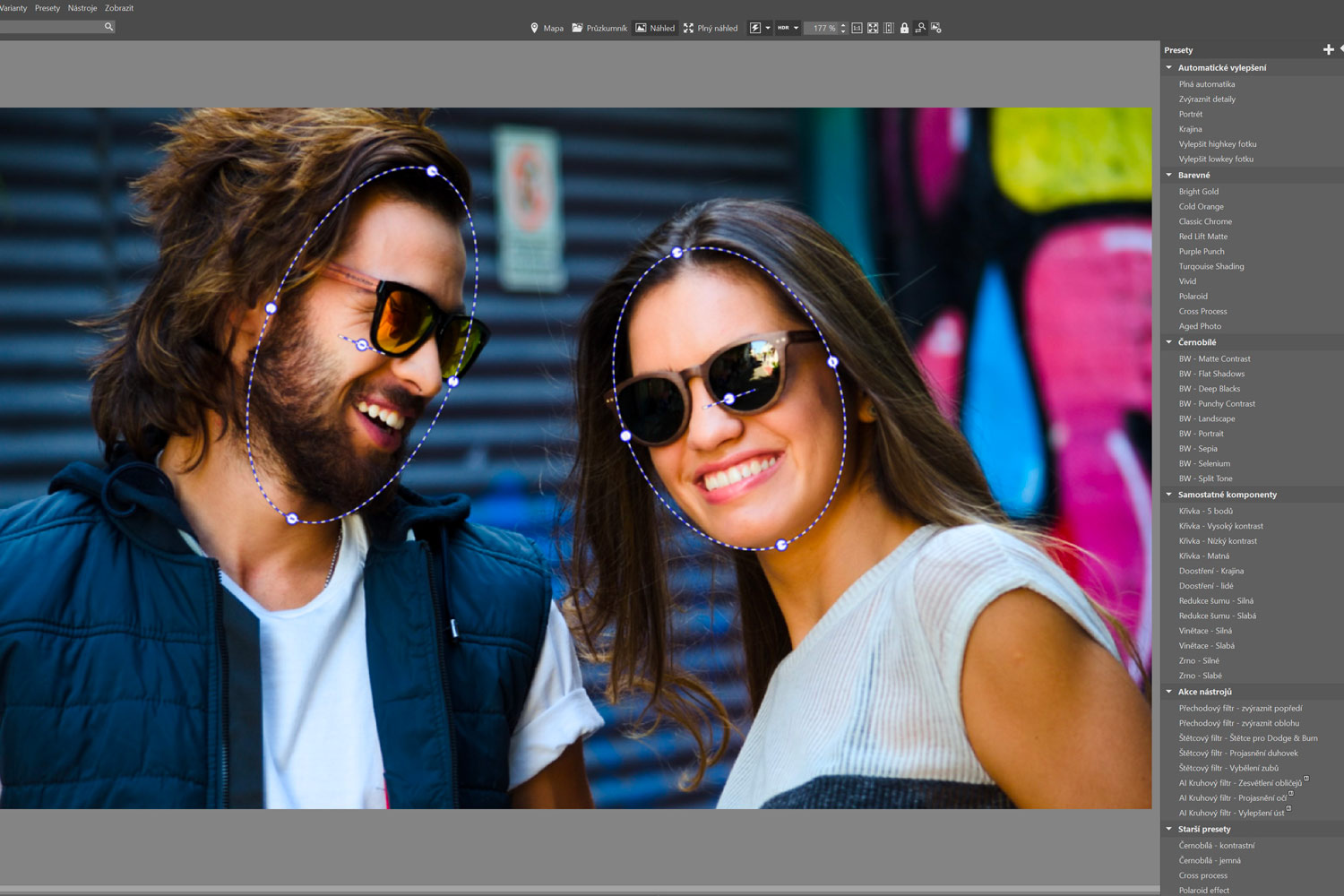Viewport: 1344px width, 896px height.
Task: Collapse the Černobílé preset group
Action: coord(1169,342)
